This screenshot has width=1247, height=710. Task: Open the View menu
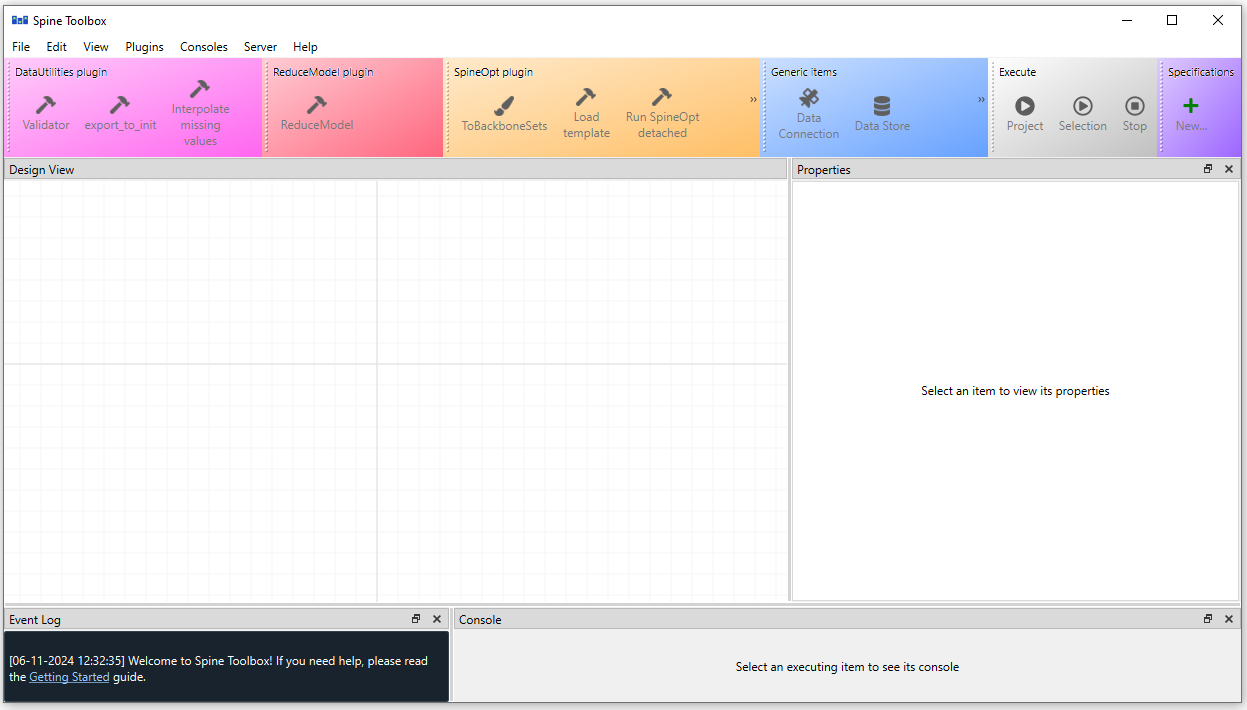point(96,47)
